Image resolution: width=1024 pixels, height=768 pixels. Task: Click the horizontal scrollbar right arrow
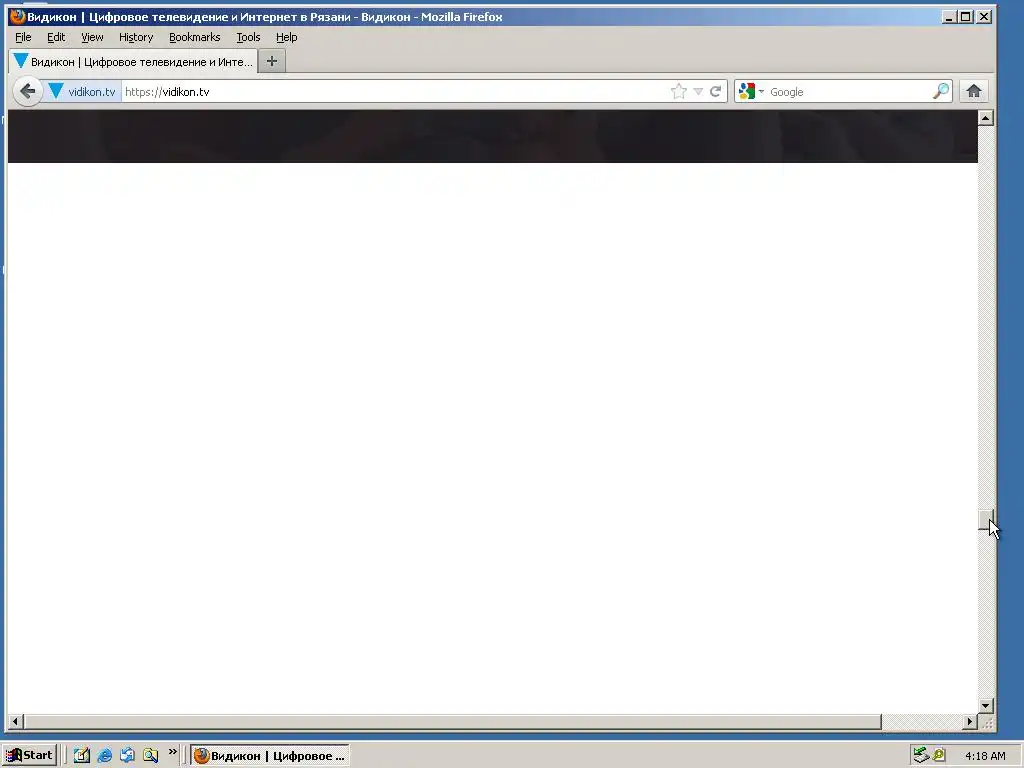pos(970,722)
